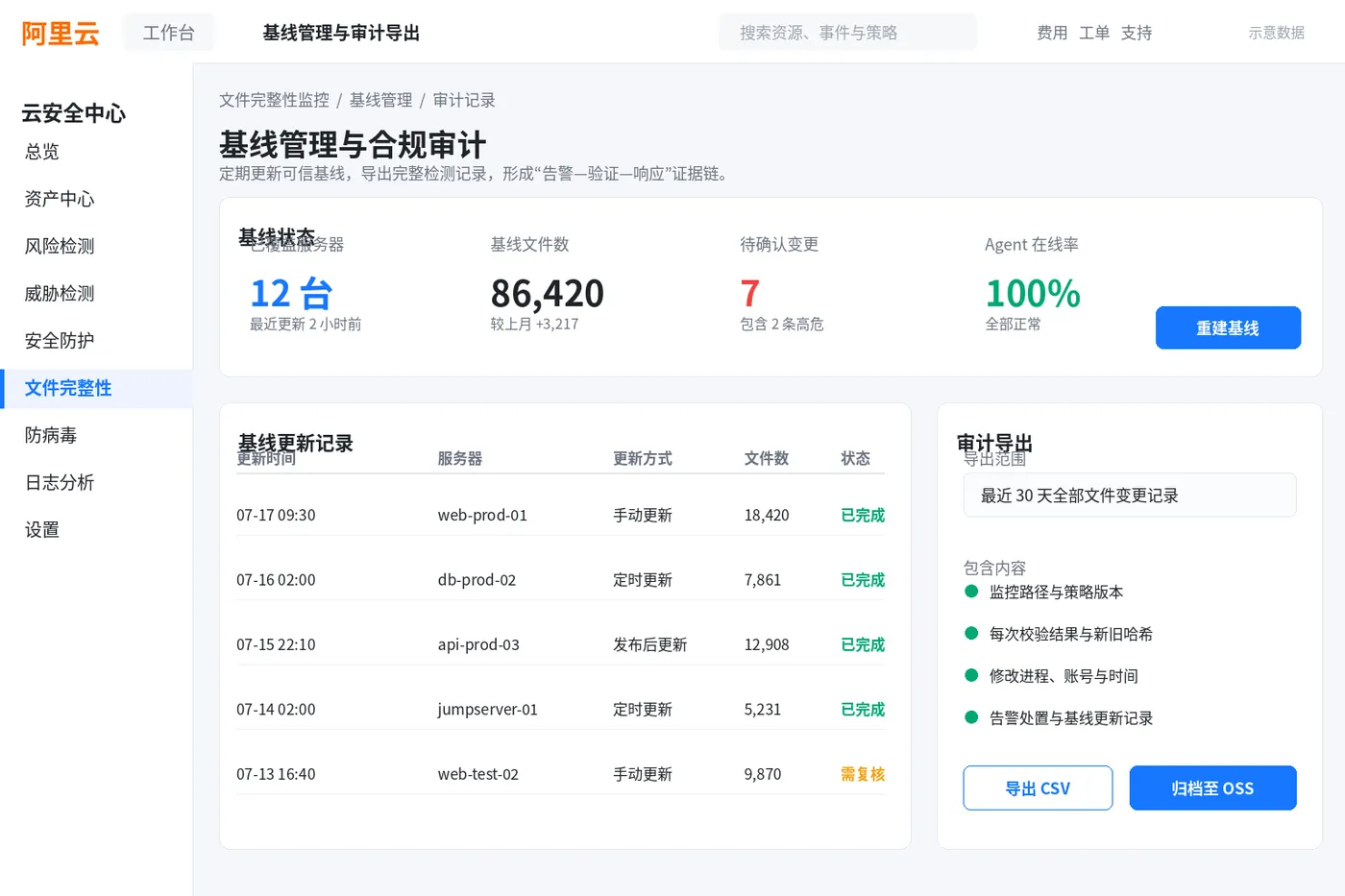This screenshot has width=1345, height=896.
Task: Select the api-prod-03 server cell
Action: [x=478, y=644]
